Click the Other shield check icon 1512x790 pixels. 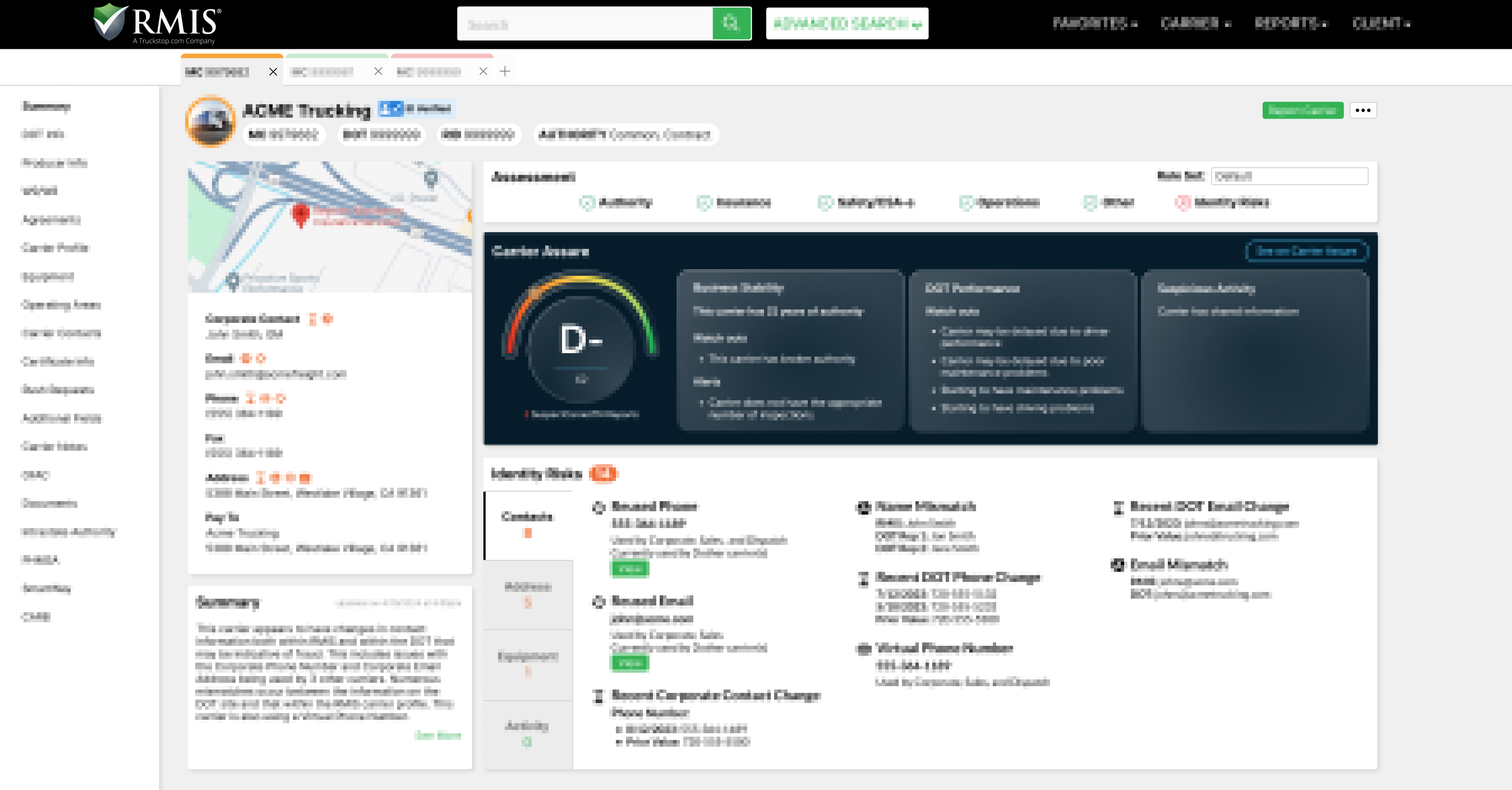[1090, 203]
